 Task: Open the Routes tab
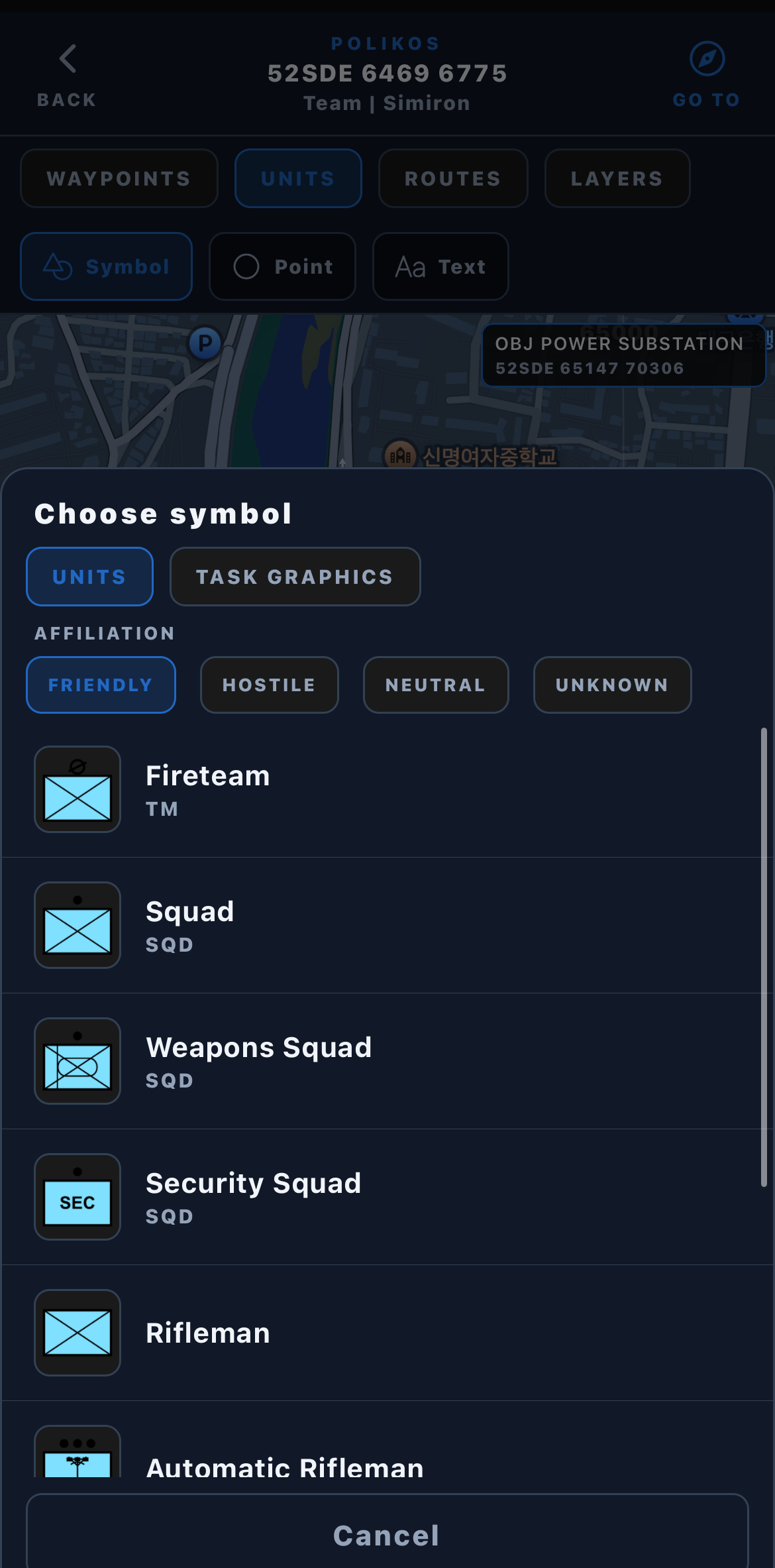pyautogui.click(x=453, y=178)
